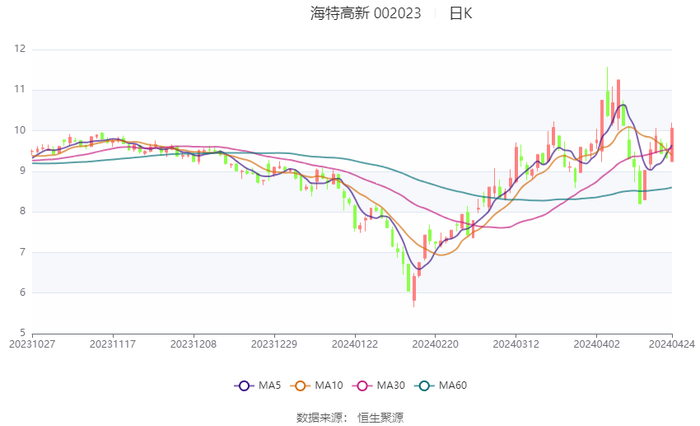Click the y-axis value 5 label
This screenshot has height=426, width=700.
pos(22,333)
